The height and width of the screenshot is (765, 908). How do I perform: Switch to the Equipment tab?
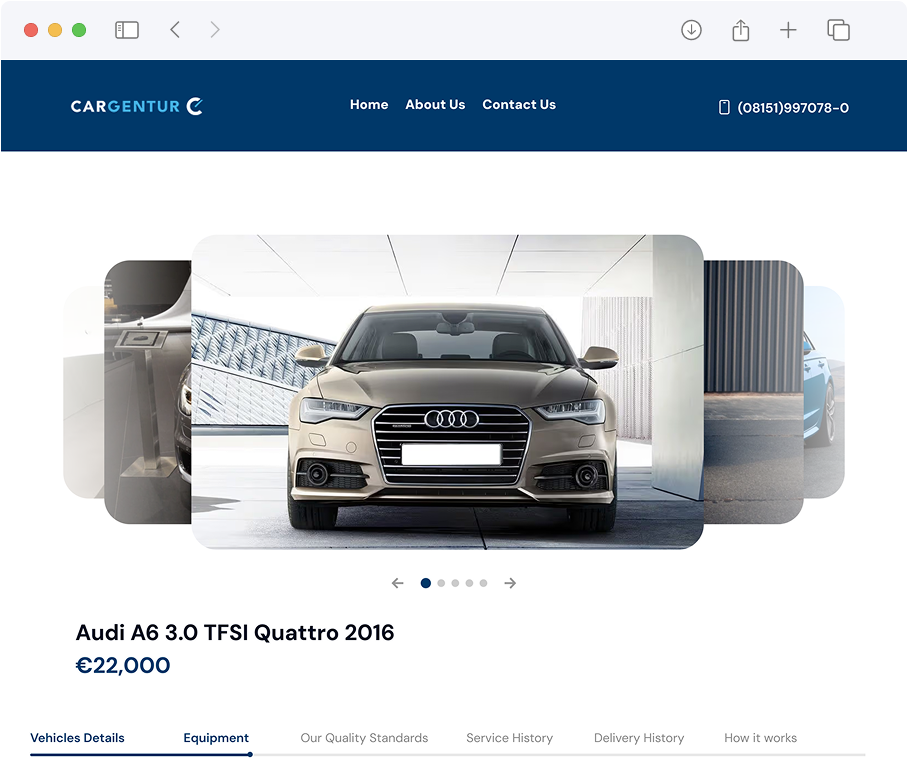click(x=216, y=738)
